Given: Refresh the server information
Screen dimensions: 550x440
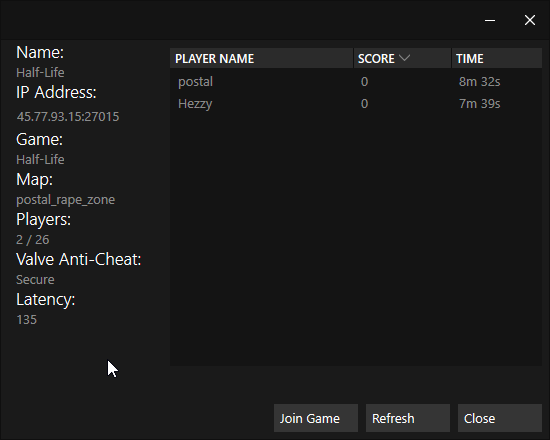Looking at the screenshot, I should coord(408,418).
